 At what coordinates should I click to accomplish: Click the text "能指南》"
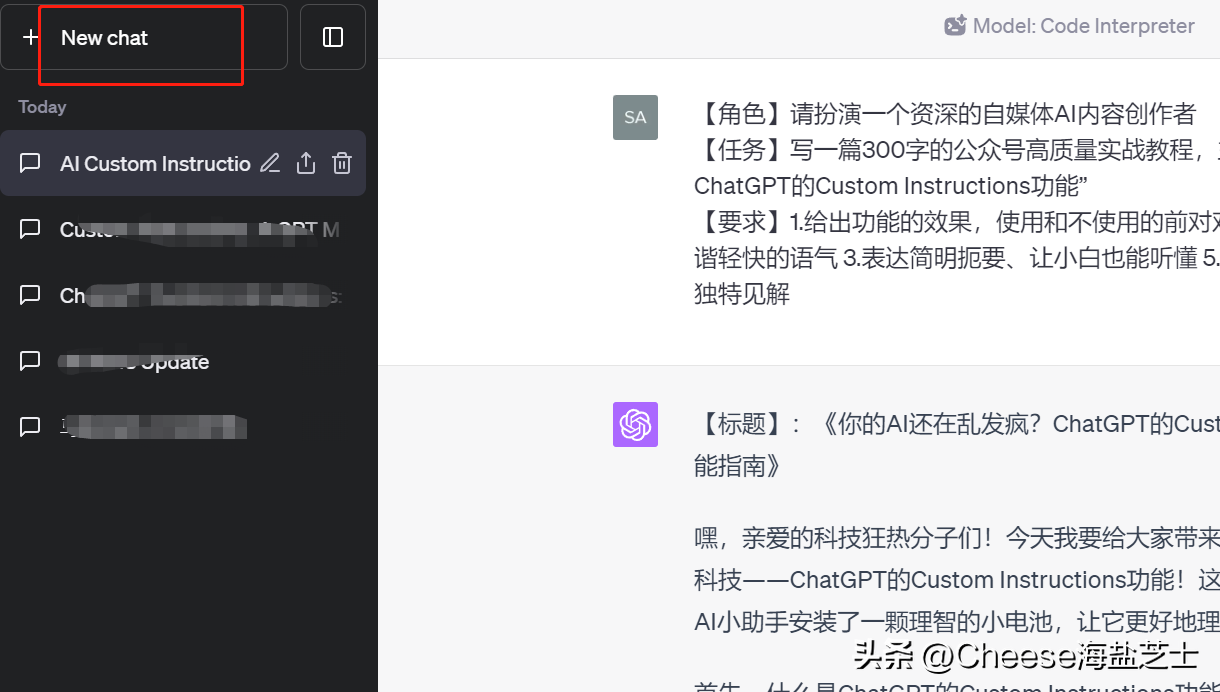738,465
